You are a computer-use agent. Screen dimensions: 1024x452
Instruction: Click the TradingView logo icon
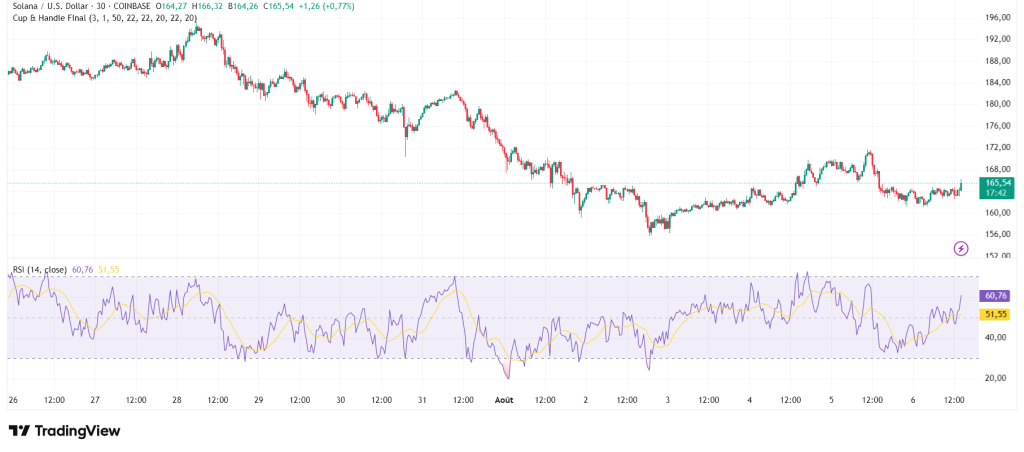pyautogui.click(x=18, y=431)
